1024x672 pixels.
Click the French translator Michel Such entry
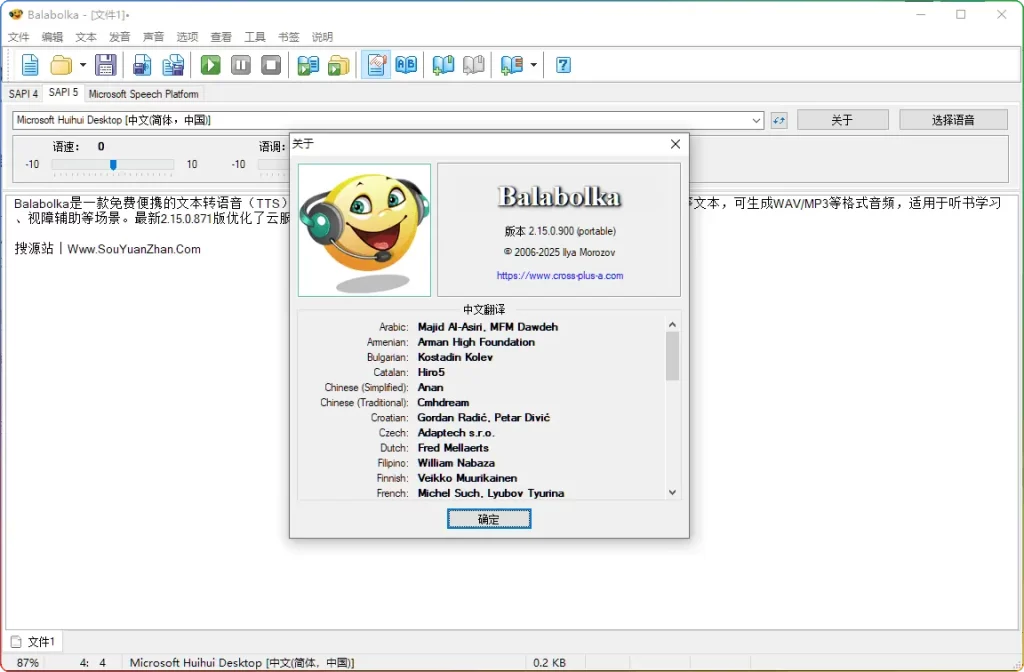(x=490, y=493)
